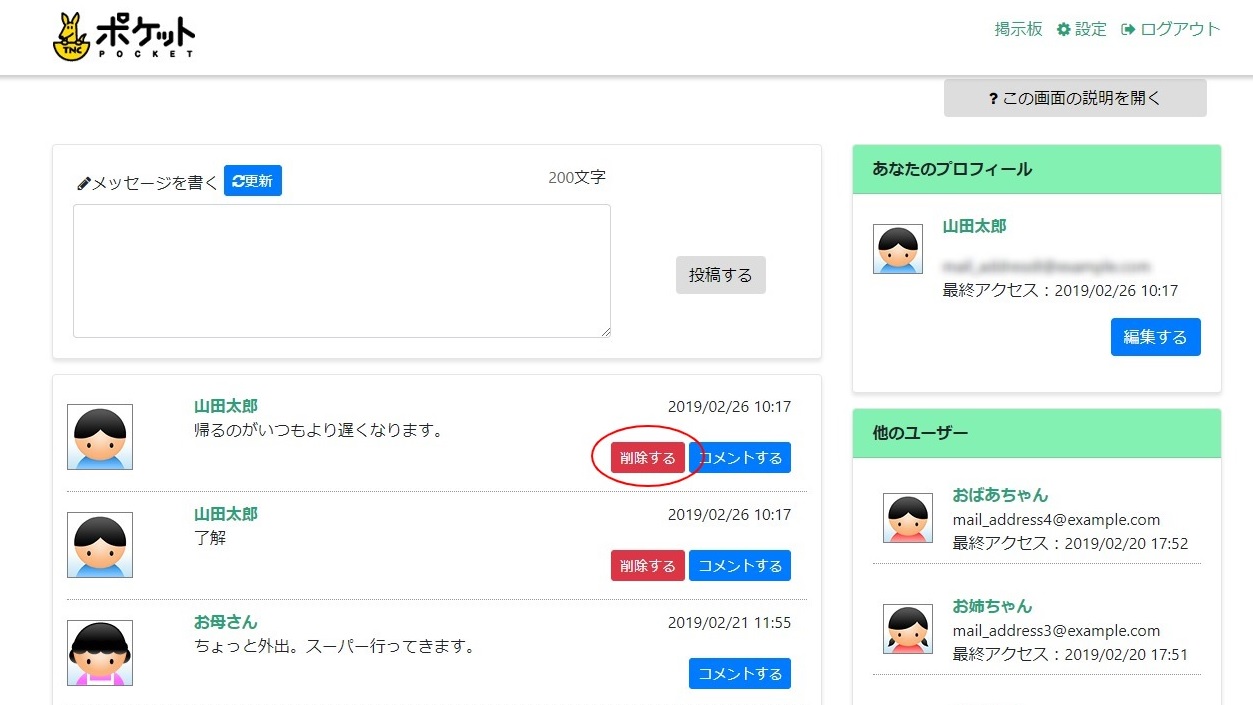Click 削除する on the second post
The width and height of the screenshot is (1253, 705).
647,565
